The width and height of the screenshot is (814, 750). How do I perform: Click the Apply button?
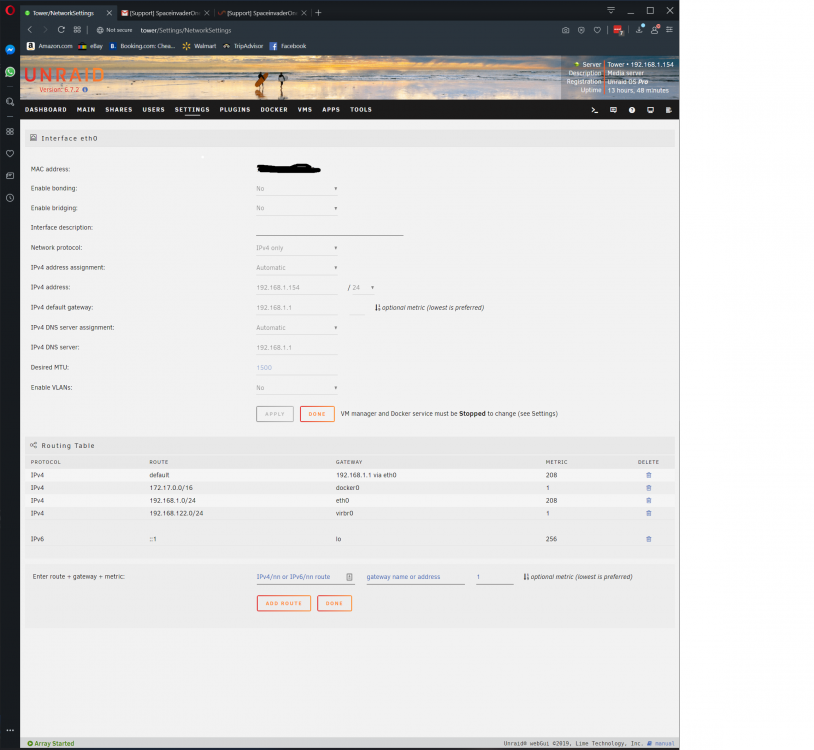pyautogui.click(x=275, y=414)
